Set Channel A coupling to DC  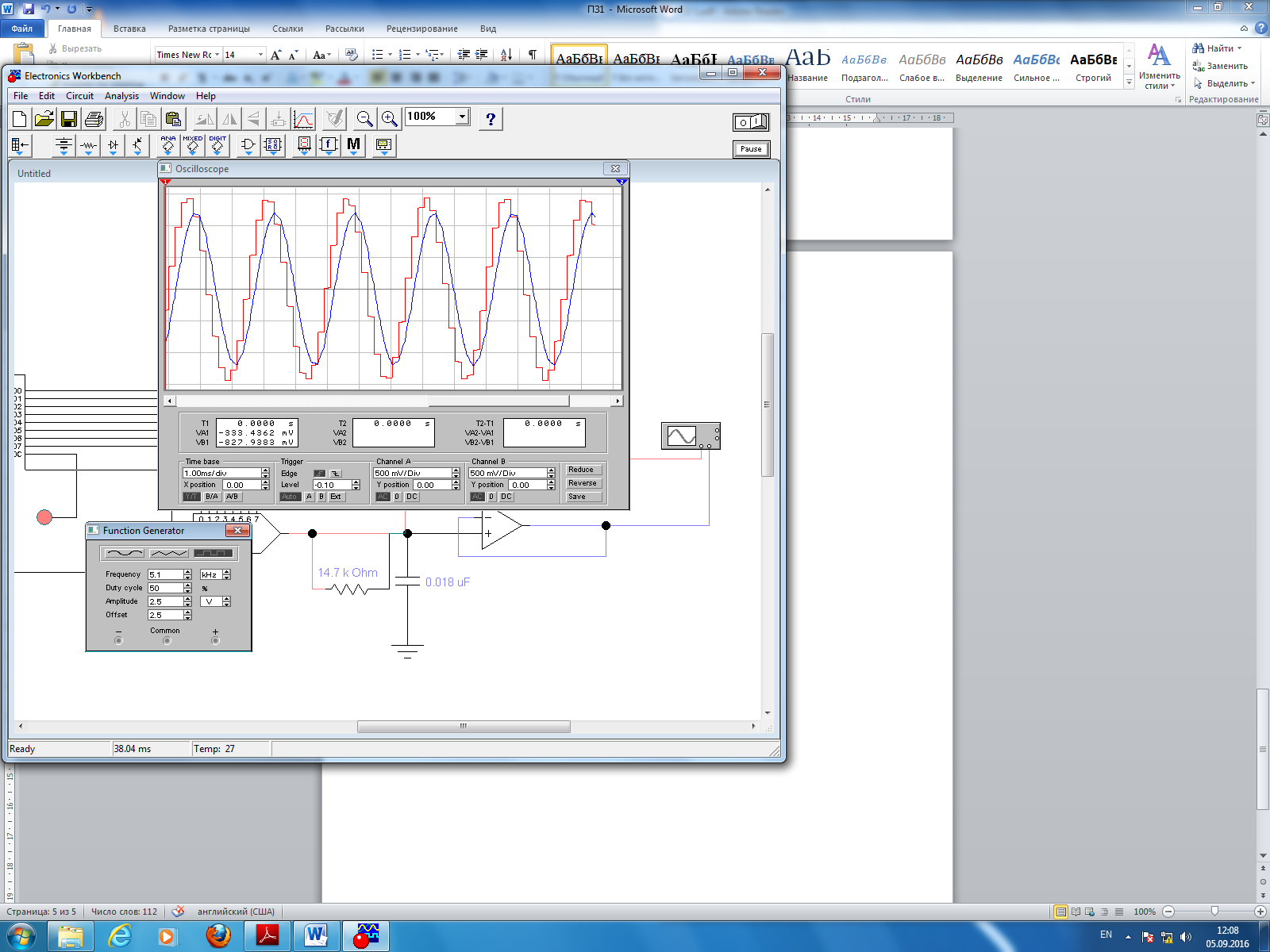(x=412, y=497)
